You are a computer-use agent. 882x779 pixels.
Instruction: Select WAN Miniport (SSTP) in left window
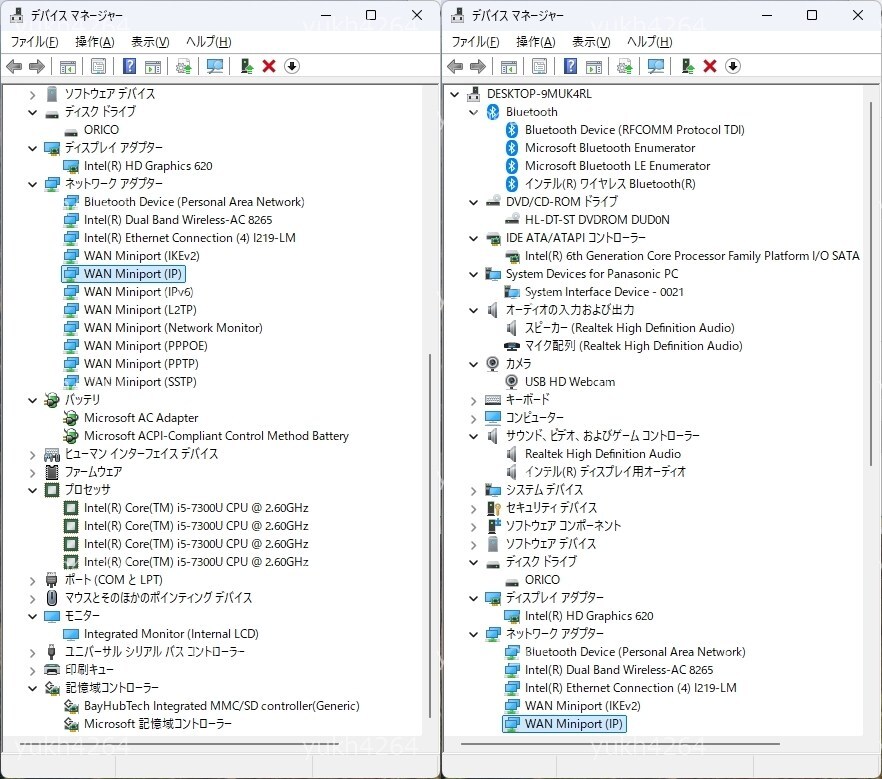pyautogui.click(x=140, y=382)
